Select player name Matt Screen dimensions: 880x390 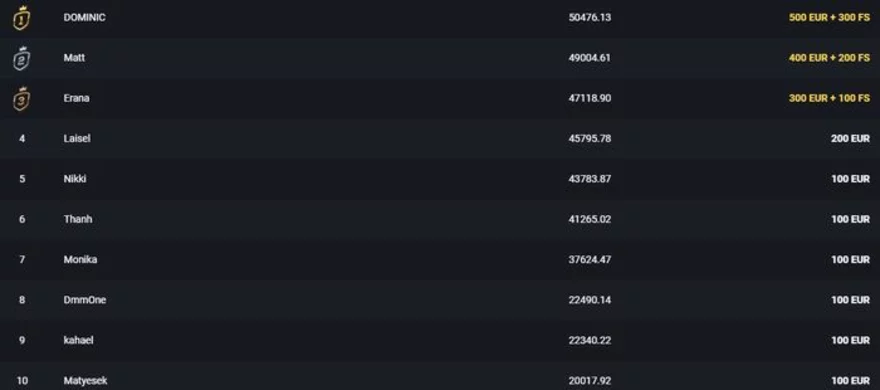(74, 58)
